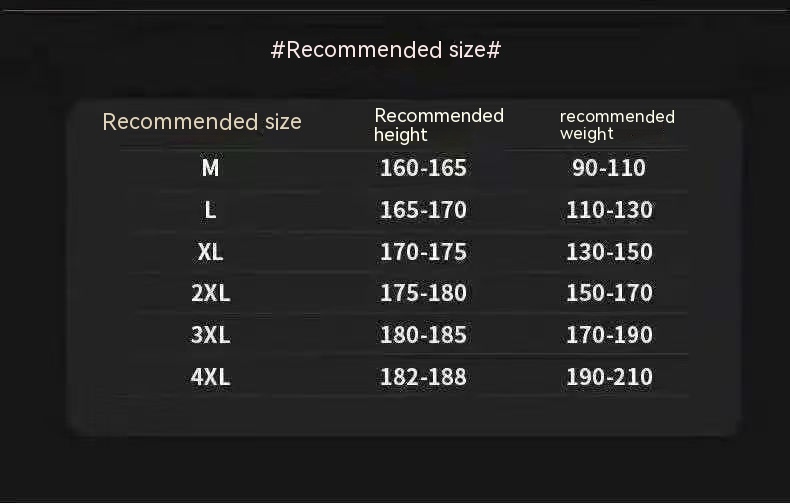Click the weight value 190-210
Viewport: 790px width, 504px height.
pyautogui.click(x=609, y=377)
